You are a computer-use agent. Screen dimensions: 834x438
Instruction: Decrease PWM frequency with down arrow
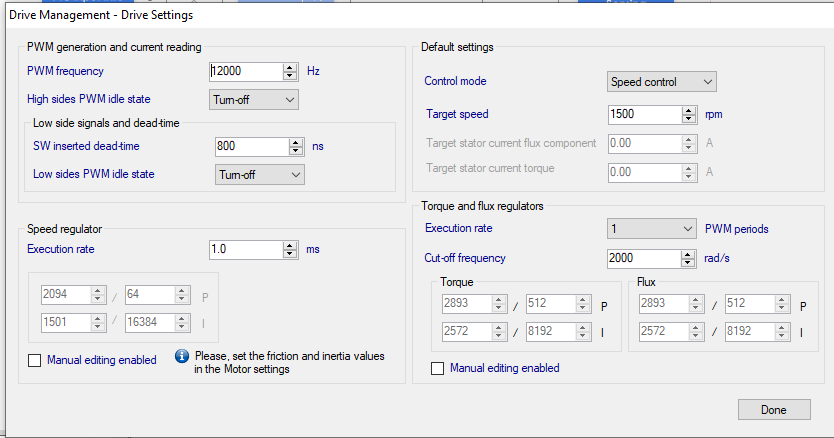(x=290, y=76)
